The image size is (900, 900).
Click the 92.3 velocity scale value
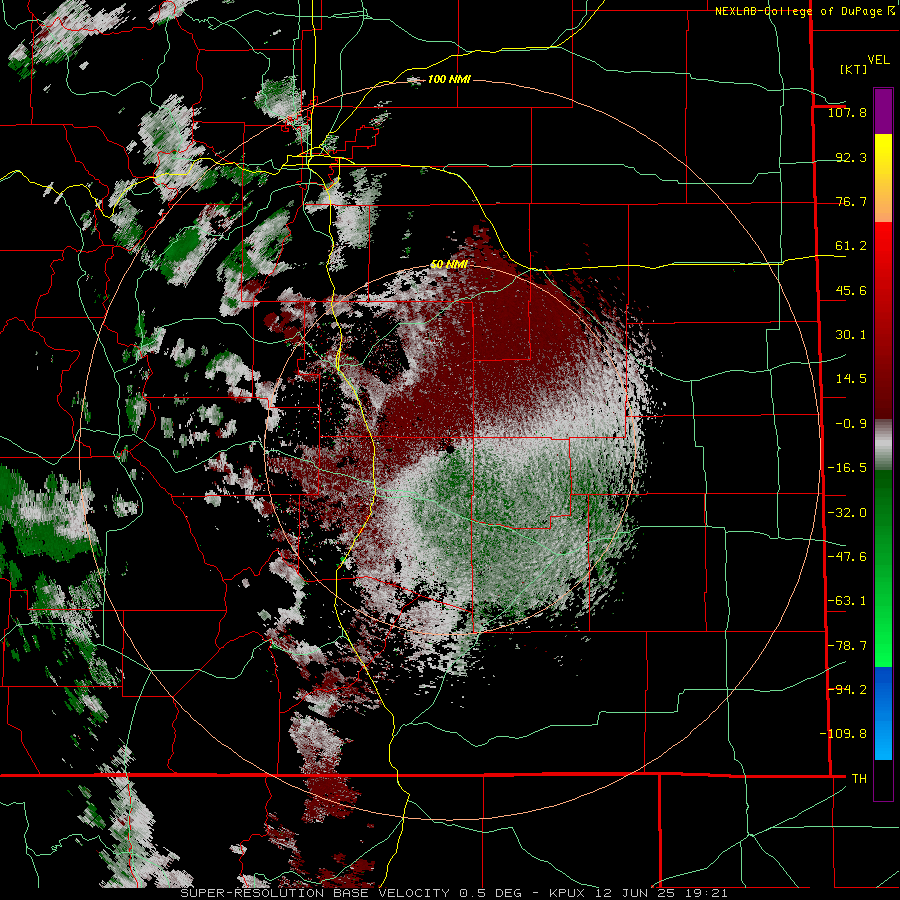tap(851, 157)
